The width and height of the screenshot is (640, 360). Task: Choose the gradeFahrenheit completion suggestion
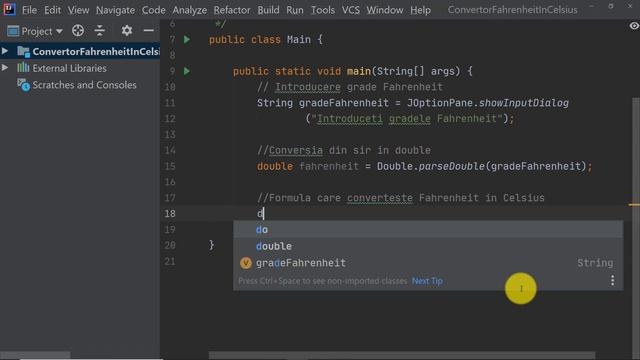pos(428,263)
